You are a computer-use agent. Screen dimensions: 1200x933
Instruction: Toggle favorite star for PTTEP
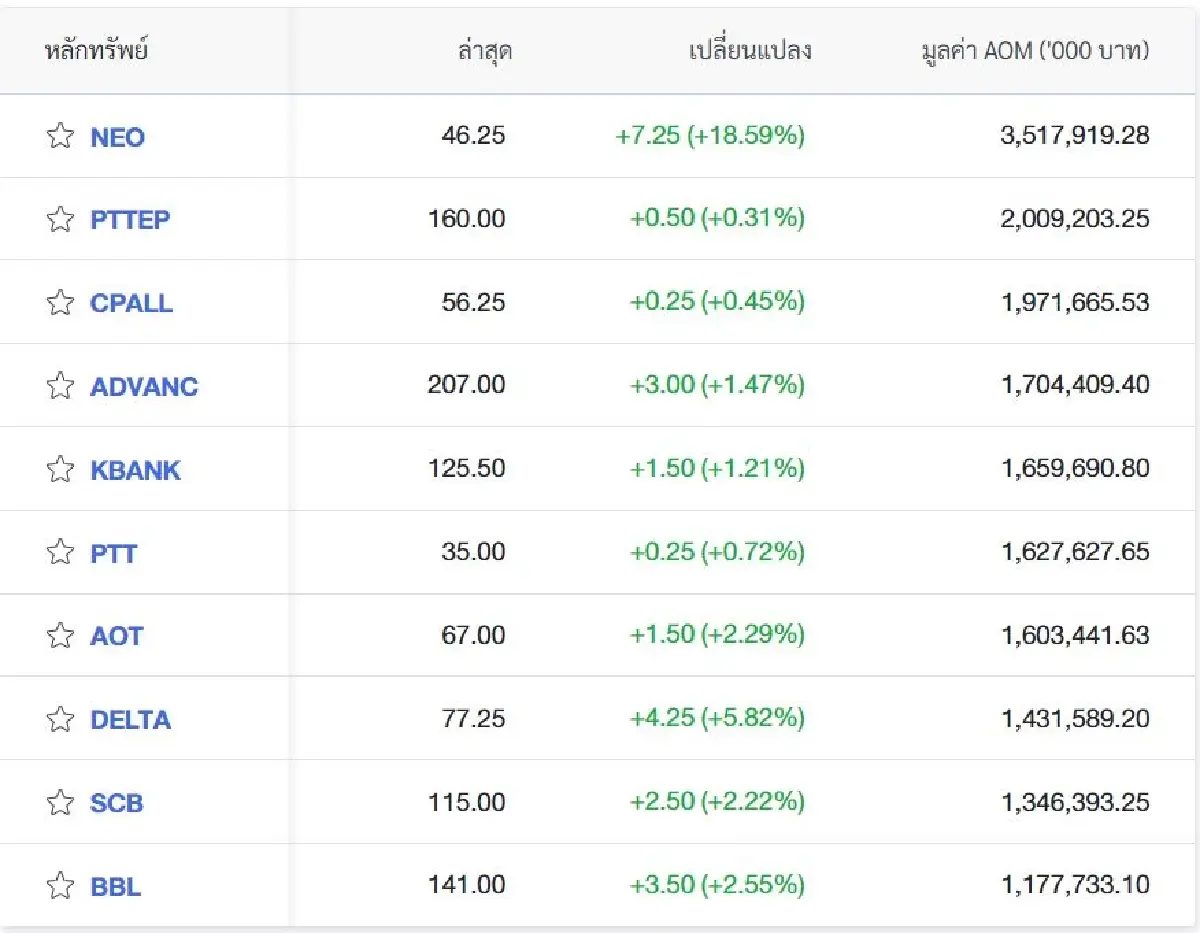[x=60, y=219]
